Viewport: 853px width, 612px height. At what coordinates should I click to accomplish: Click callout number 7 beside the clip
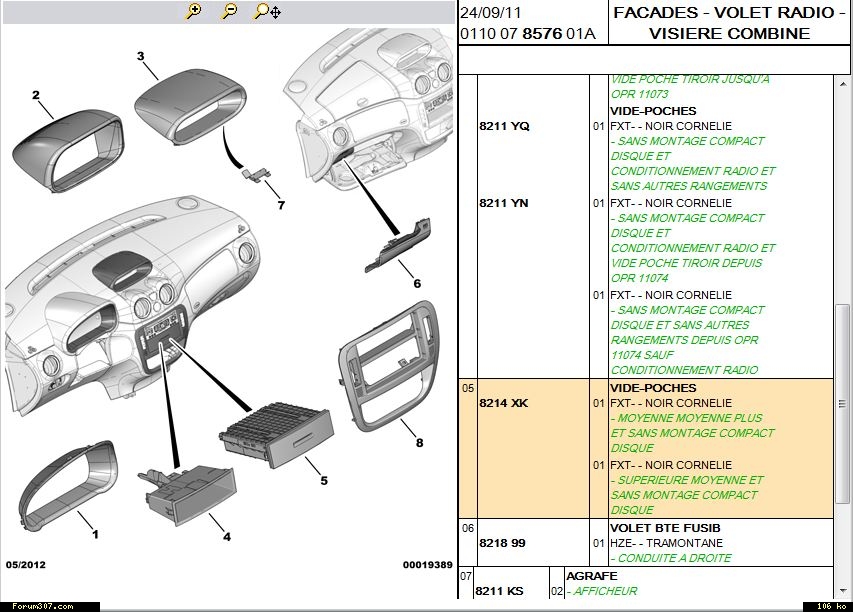pyautogui.click(x=281, y=205)
